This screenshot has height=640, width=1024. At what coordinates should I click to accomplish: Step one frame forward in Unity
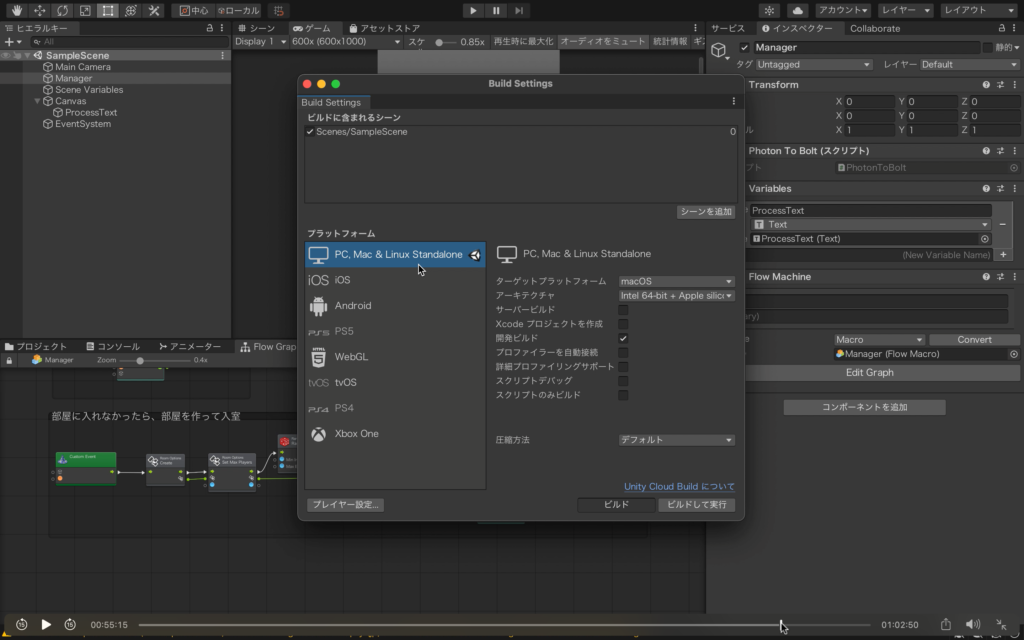click(519, 10)
